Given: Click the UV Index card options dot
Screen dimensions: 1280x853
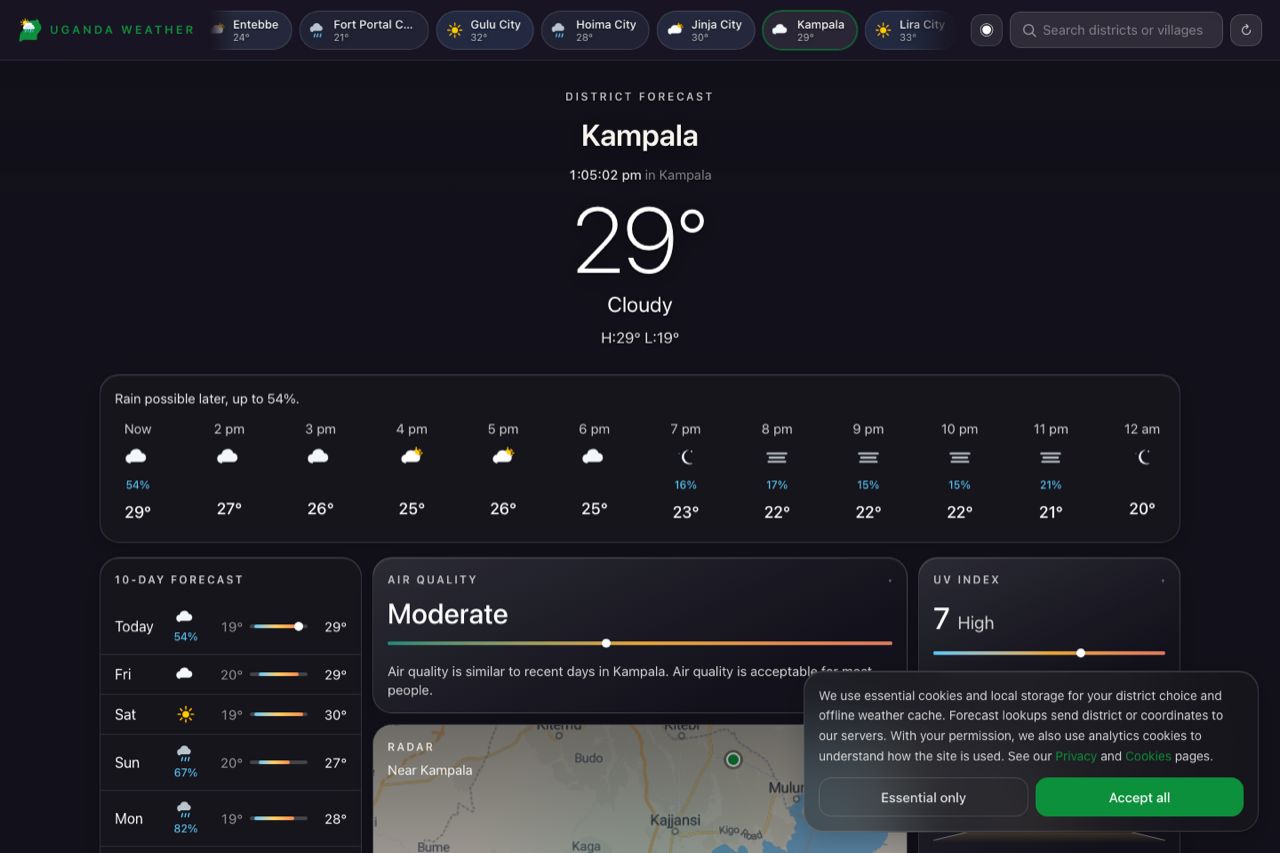Looking at the screenshot, I should point(1163,580).
